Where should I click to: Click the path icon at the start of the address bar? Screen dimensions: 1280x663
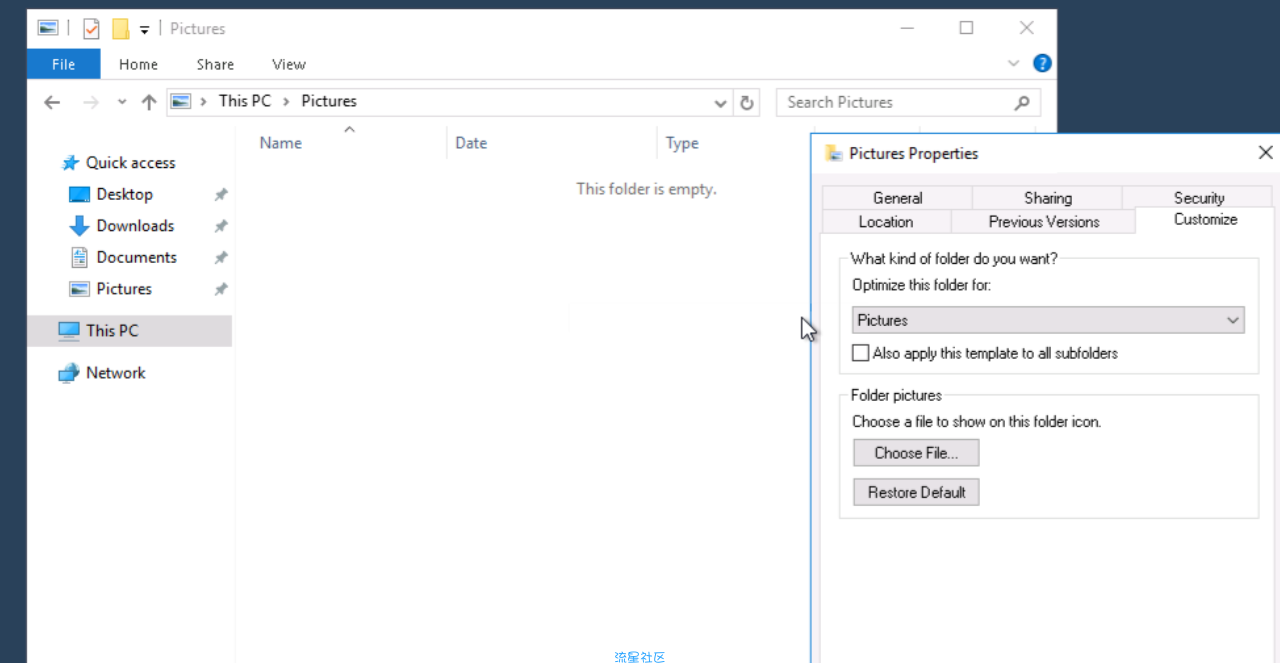181,101
